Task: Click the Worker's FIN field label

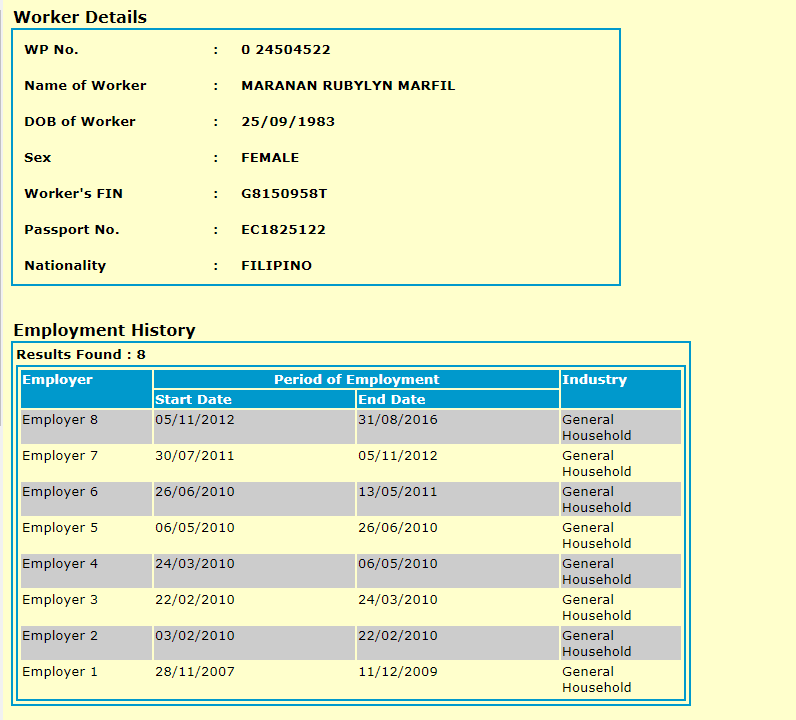Action: tap(73, 194)
